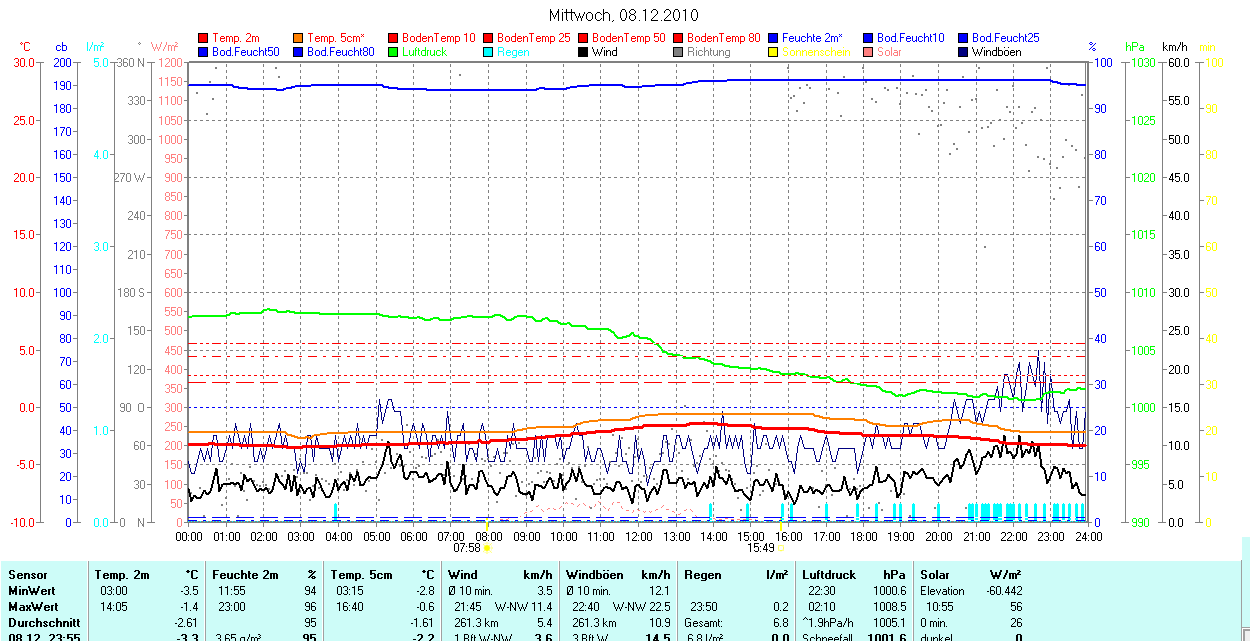Click the 15:49 sunset marker
Viewport: 1250px width, 641px height.
(761, 548)
